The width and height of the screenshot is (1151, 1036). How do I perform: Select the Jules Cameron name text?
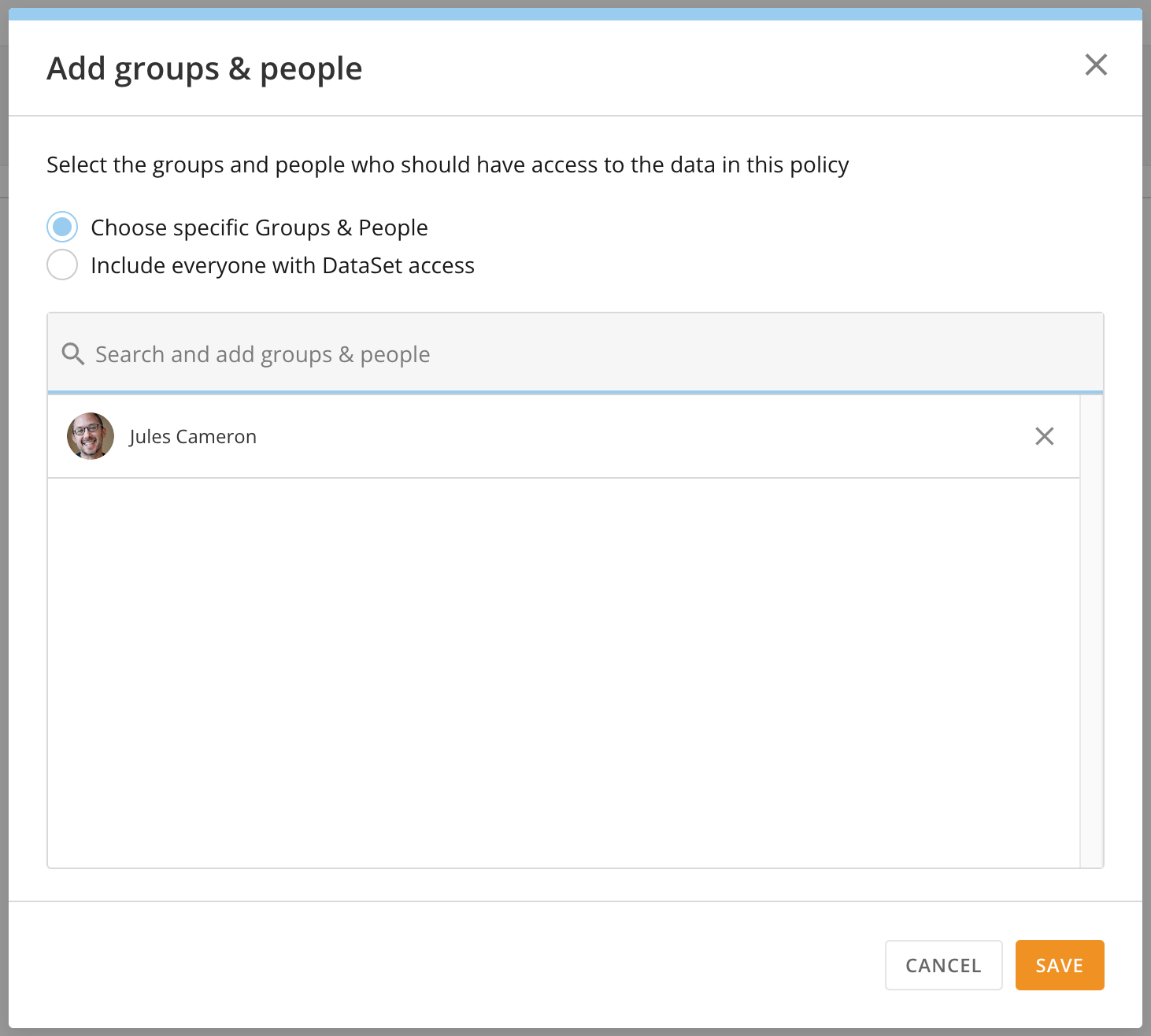pyautogui.click(x=193, y=437)
